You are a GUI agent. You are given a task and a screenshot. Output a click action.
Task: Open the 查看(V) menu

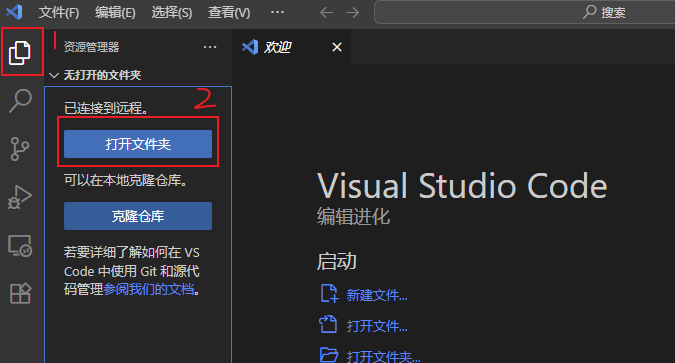coord(229,12)
